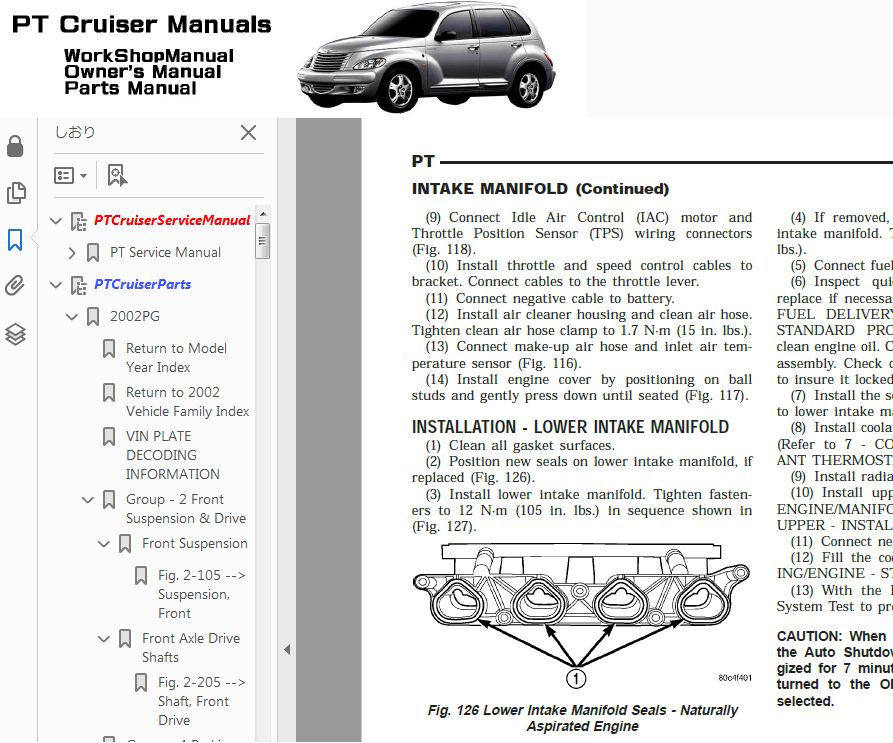893x743 pixels.
Task: Click the Owner's Manual banner text
Action: pos(142,72)
